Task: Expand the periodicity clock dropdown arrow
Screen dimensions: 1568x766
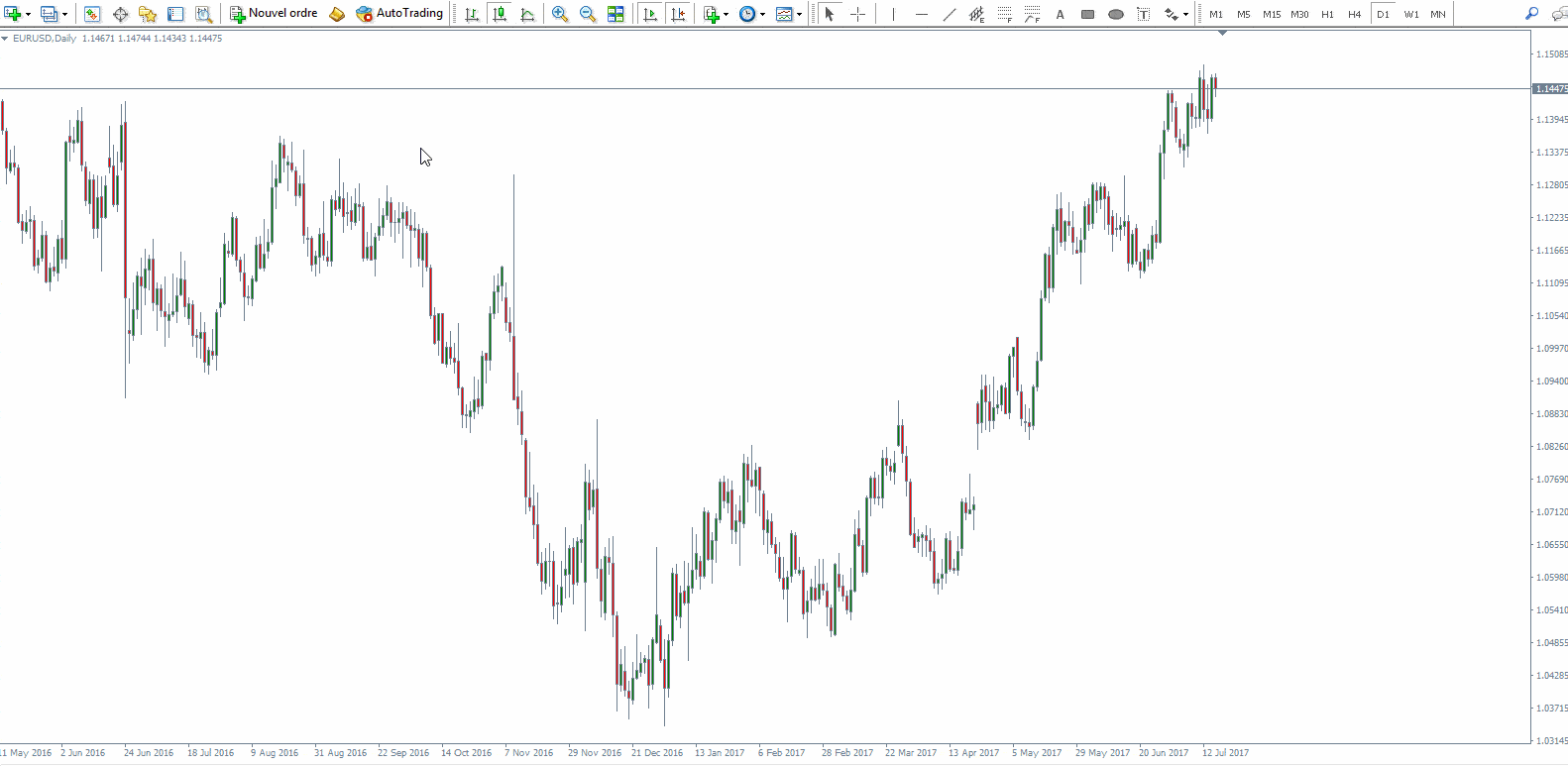Action: (762, 14)
